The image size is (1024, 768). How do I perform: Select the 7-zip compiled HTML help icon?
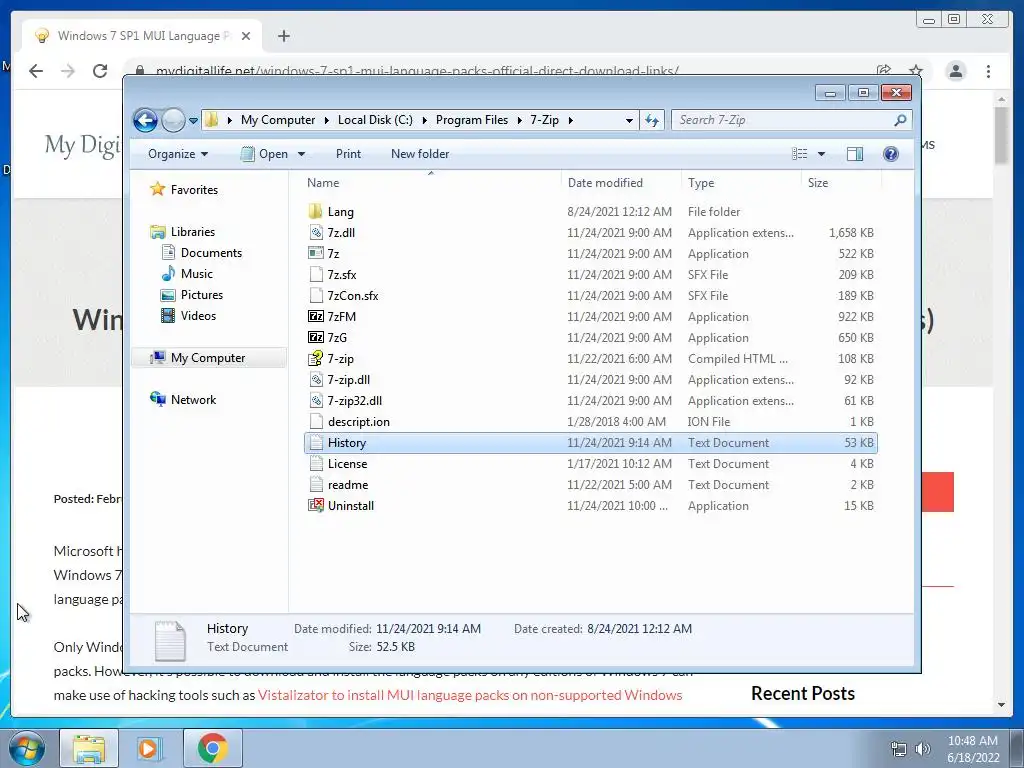pyautogui.click(x=315, y=359)
